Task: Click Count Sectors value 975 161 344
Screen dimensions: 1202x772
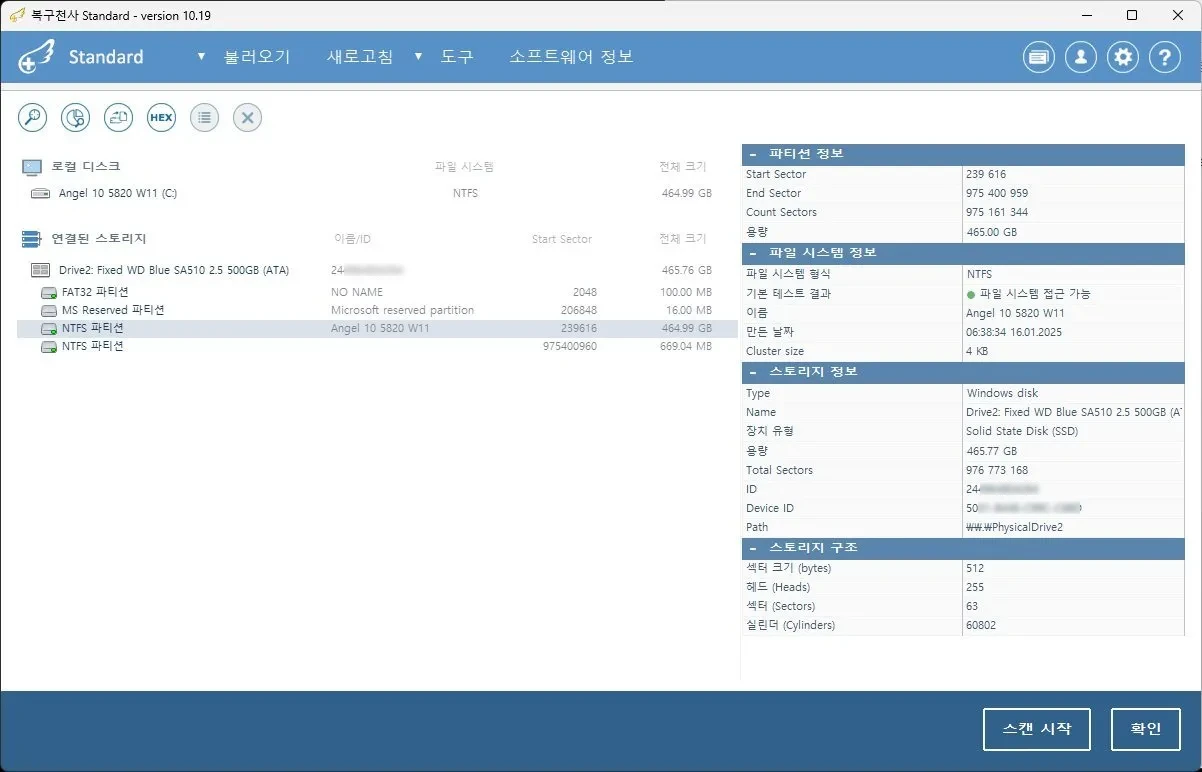Action: (997, 212)
